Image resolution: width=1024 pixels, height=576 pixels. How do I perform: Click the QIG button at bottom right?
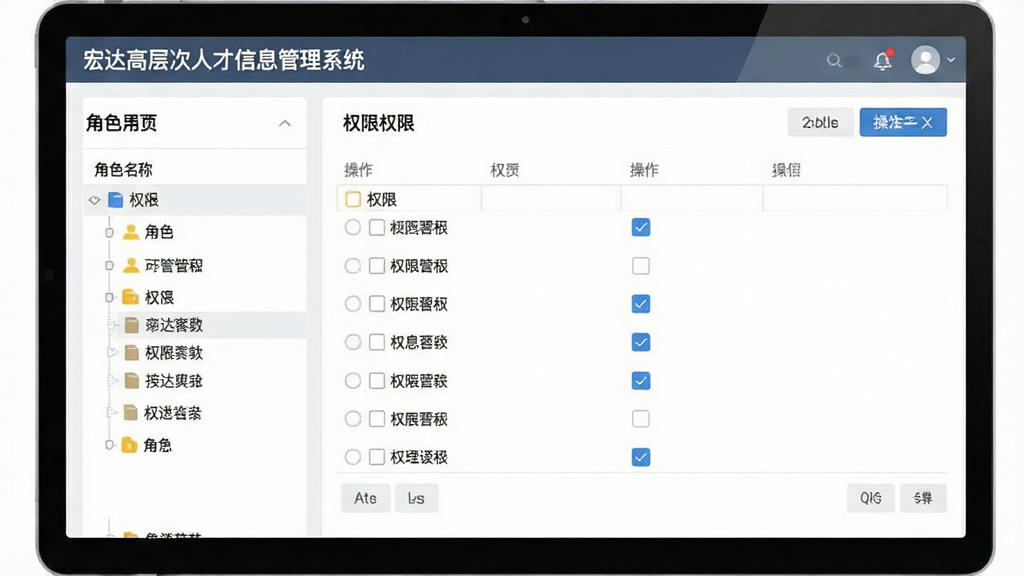pyautogui.click(x=871, y=498)
